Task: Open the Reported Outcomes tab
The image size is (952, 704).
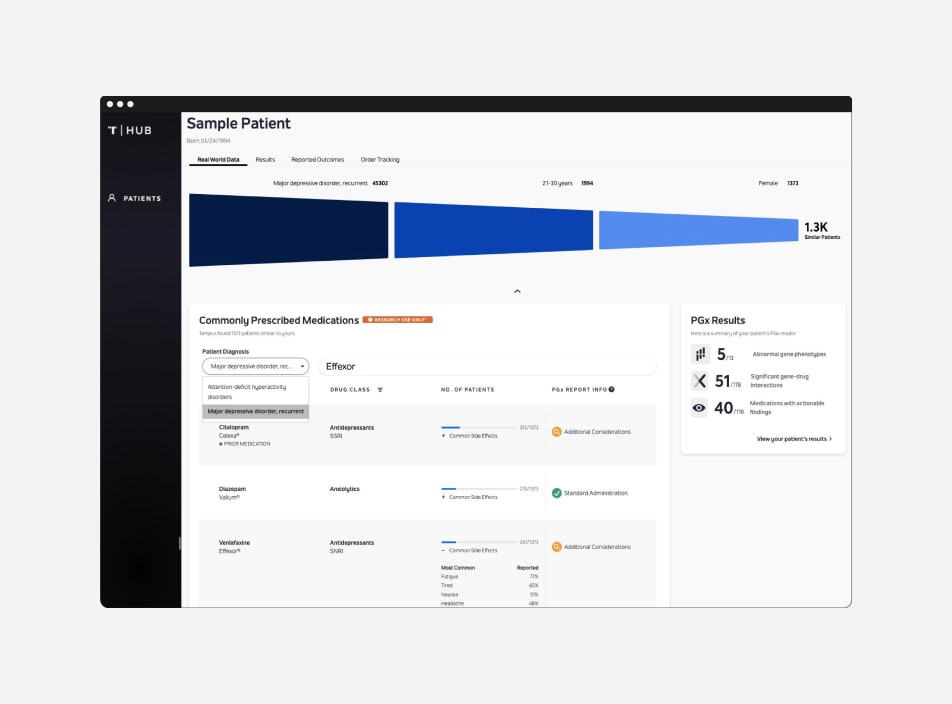Action: coord(318,160)
